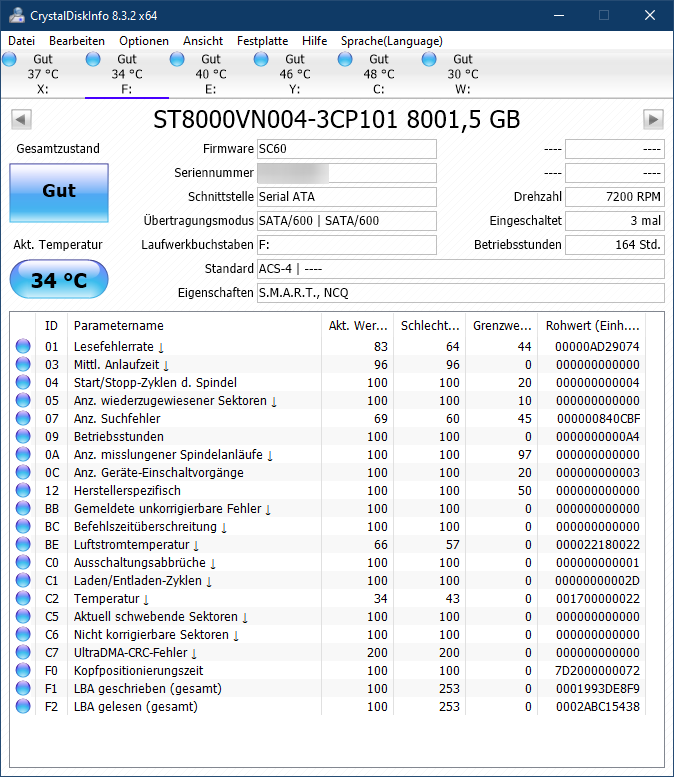Click the Schlecht... column header
The height and width of the screenshot is (777, 674).
click(x=430, y=326)
